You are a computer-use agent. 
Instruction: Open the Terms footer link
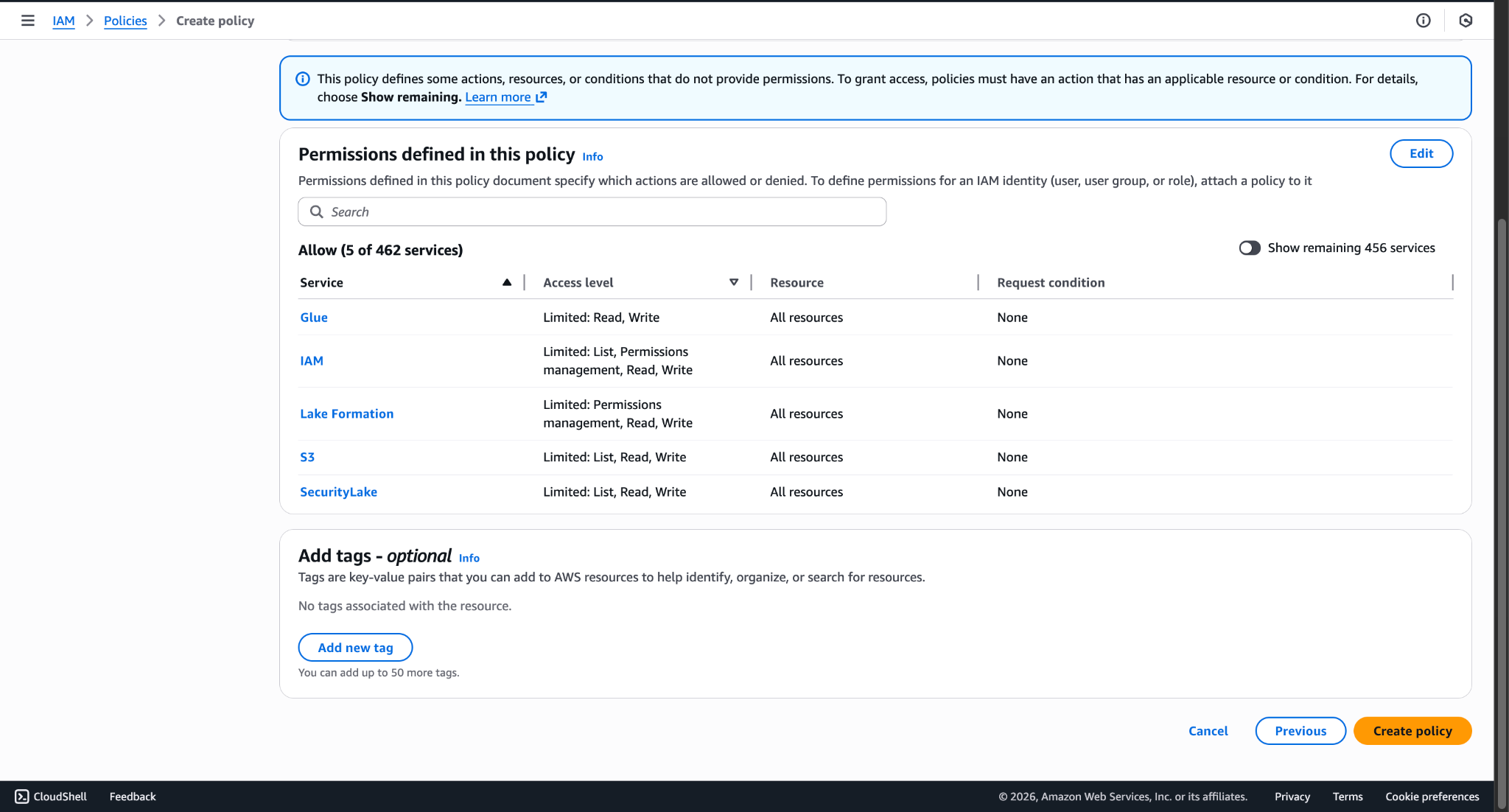coord(1348,797)
